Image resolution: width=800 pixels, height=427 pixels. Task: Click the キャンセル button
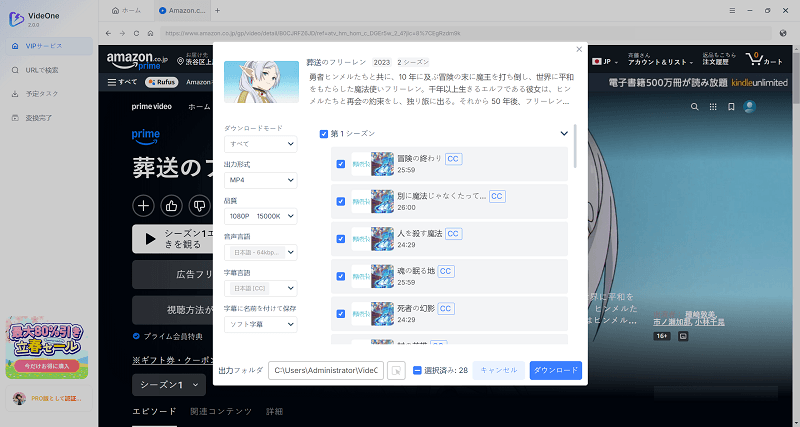point(499,370)
